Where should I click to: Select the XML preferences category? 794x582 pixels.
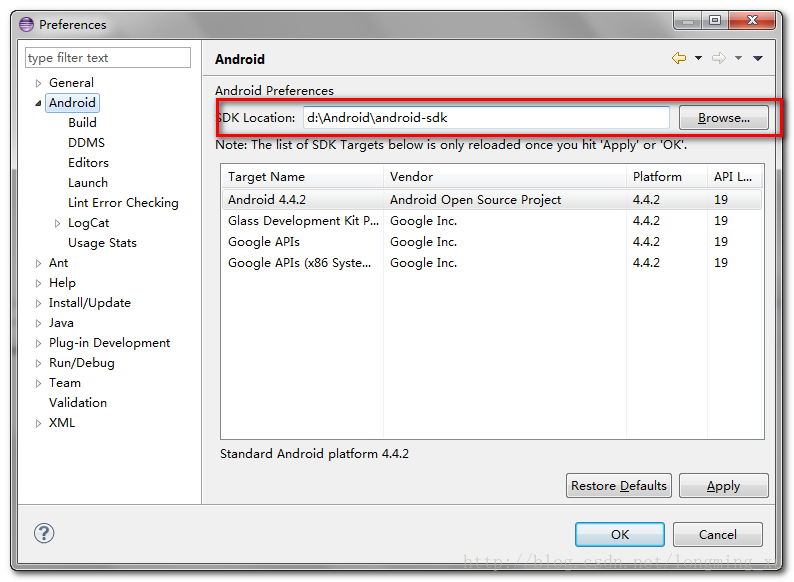point(61,423)
